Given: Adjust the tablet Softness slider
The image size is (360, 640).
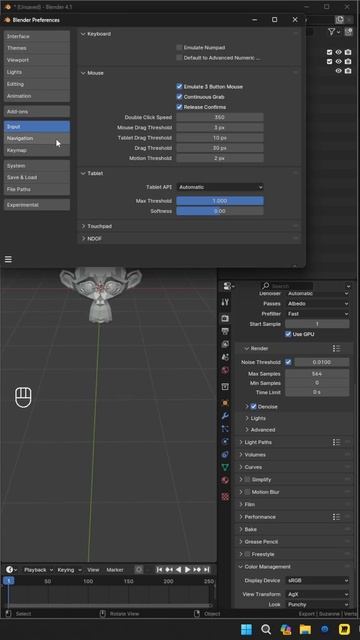Looking at the screenshot, I should click(220, 211).
